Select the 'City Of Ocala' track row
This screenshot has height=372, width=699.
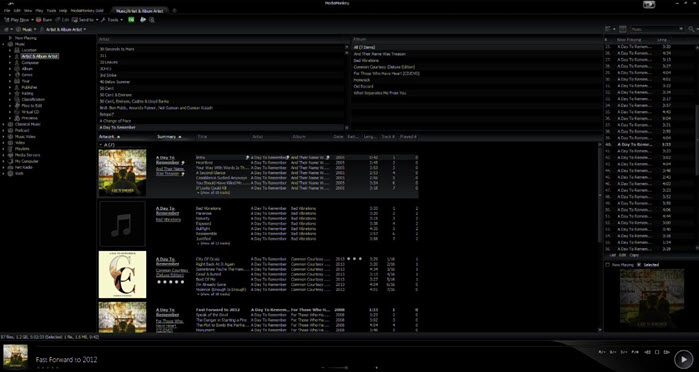(x=307, y=259)
